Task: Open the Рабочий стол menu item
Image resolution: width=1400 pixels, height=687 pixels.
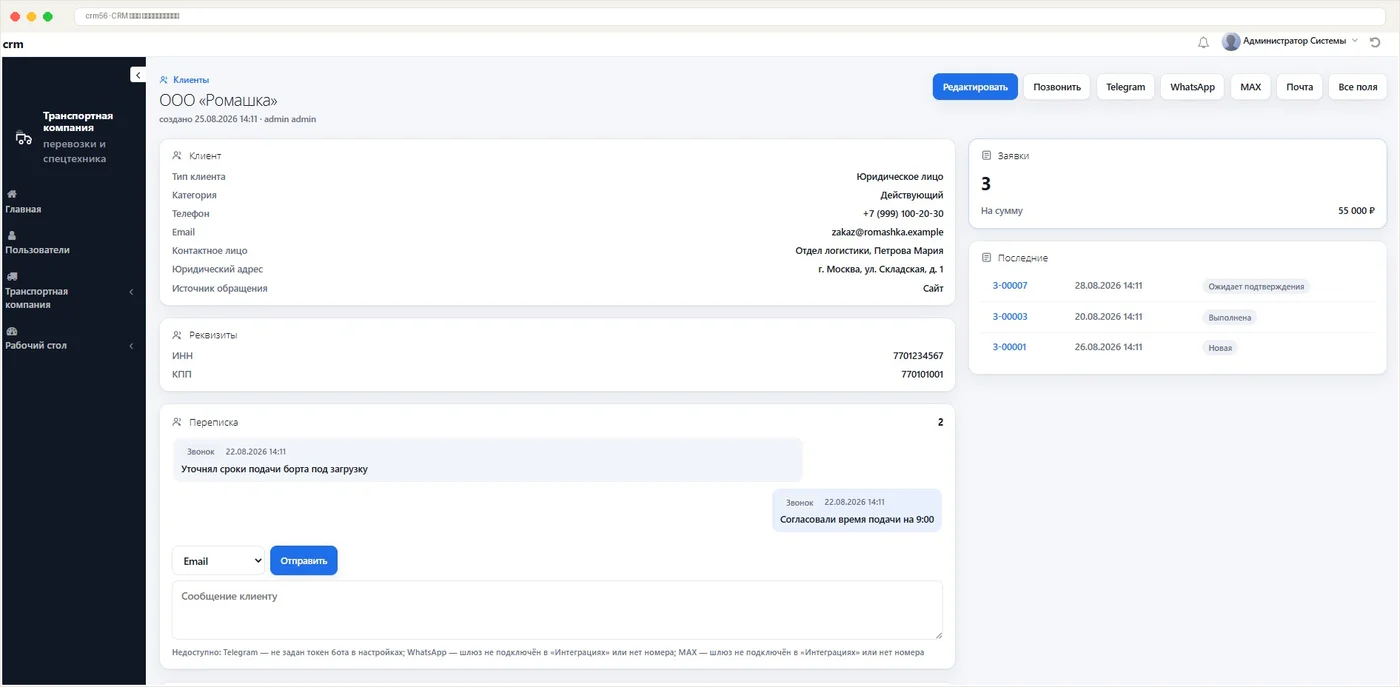Action: coord(36,345)
